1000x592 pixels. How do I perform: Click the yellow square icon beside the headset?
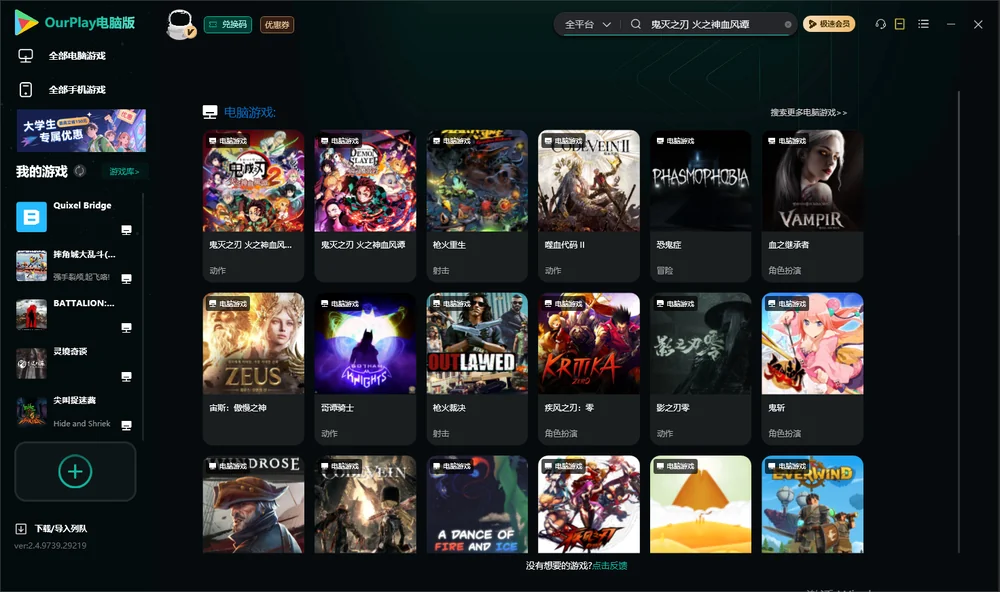[x=900, y=24]
